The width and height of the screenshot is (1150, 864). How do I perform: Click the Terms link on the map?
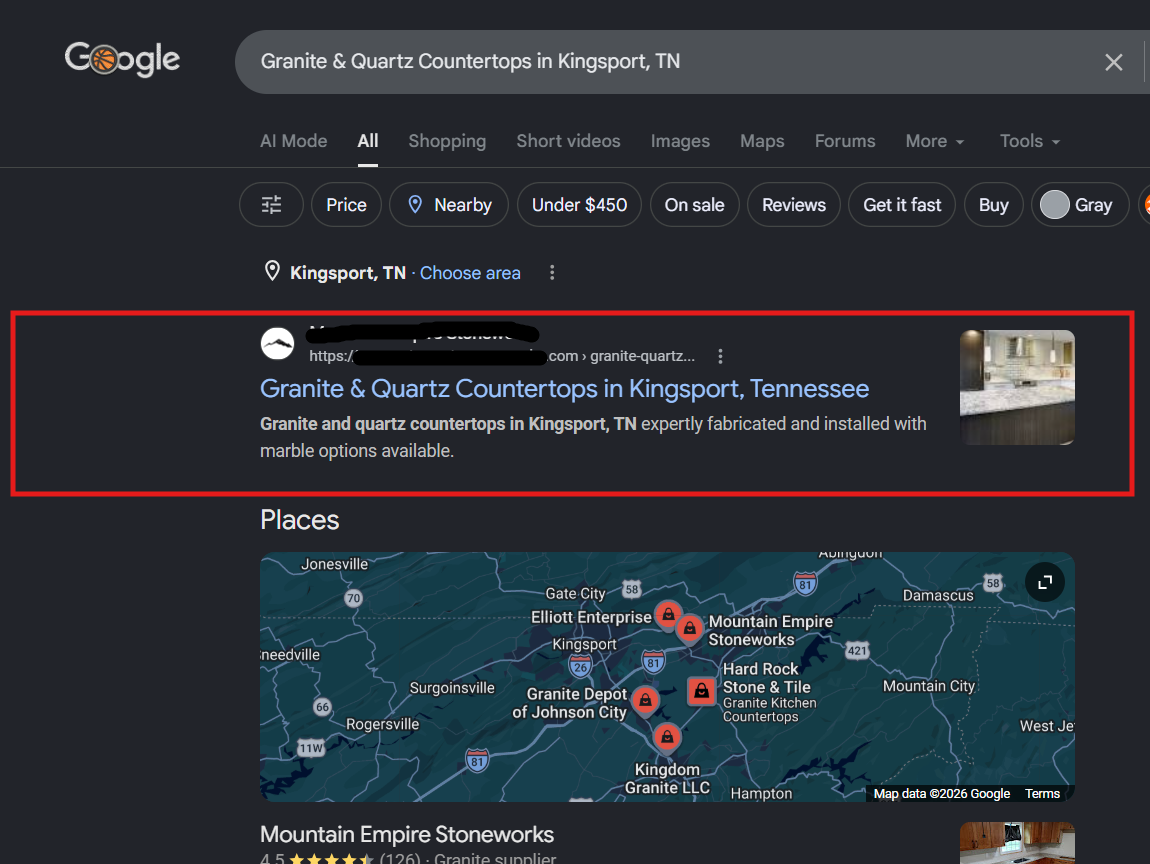click(1042, 794)
